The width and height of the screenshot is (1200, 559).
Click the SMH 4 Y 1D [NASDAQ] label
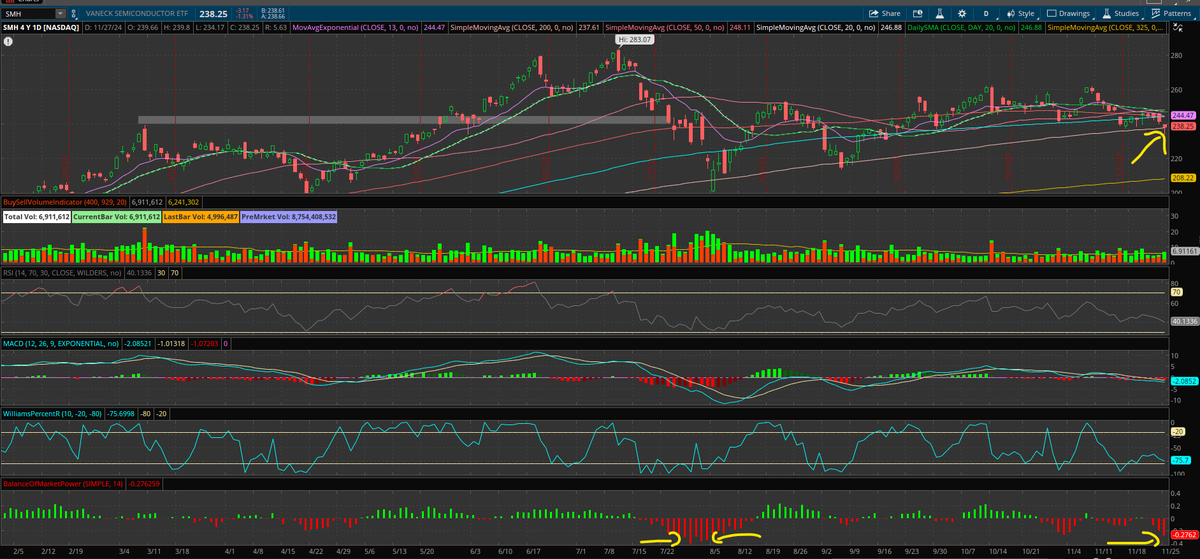[x=42, y=30]
